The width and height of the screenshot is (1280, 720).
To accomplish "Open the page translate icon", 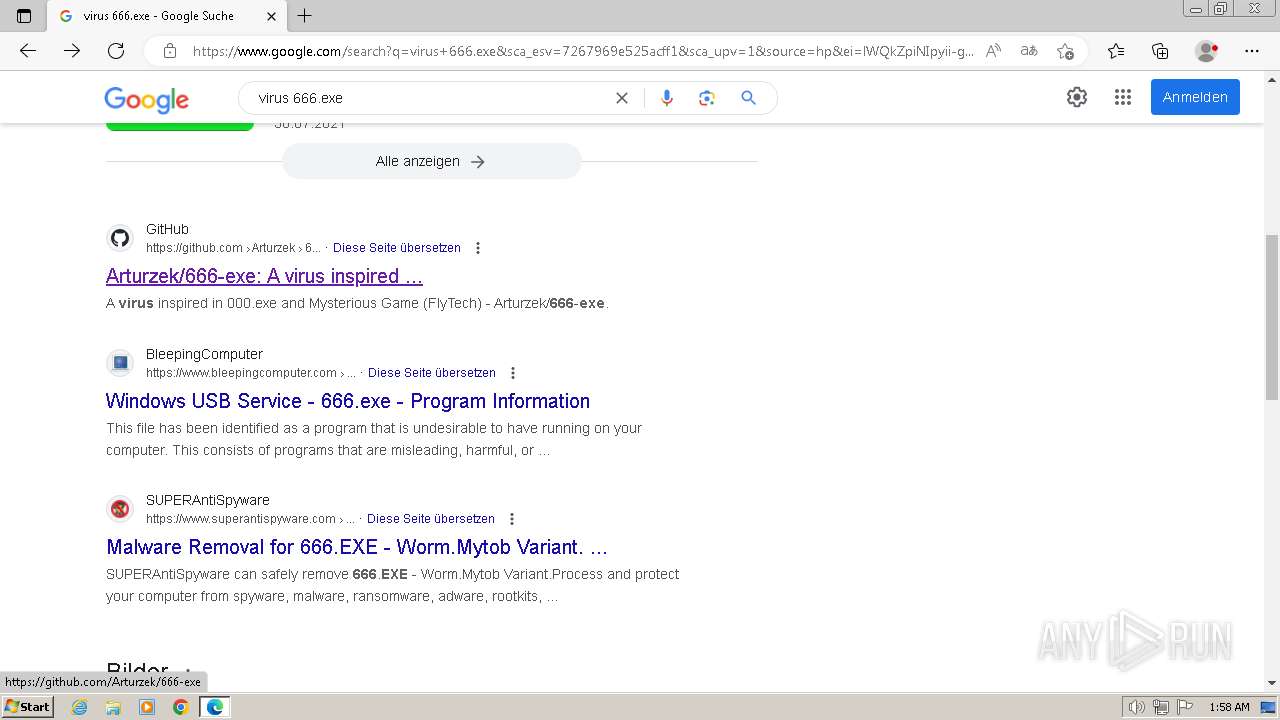I will (1029, 51).
